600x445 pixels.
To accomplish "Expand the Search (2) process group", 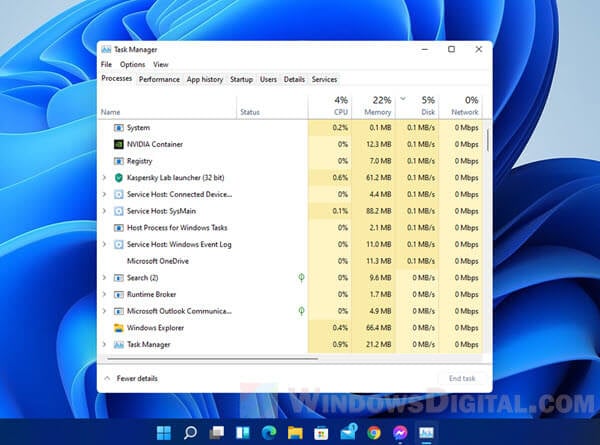I will tap(104, 277).
